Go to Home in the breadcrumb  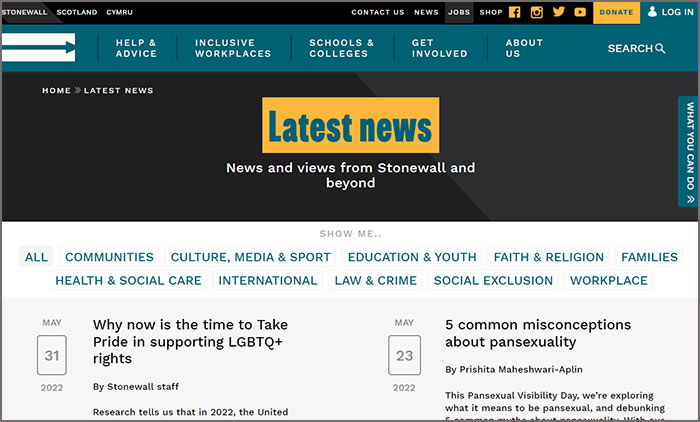pyautogui.click(x=56, y=90)
